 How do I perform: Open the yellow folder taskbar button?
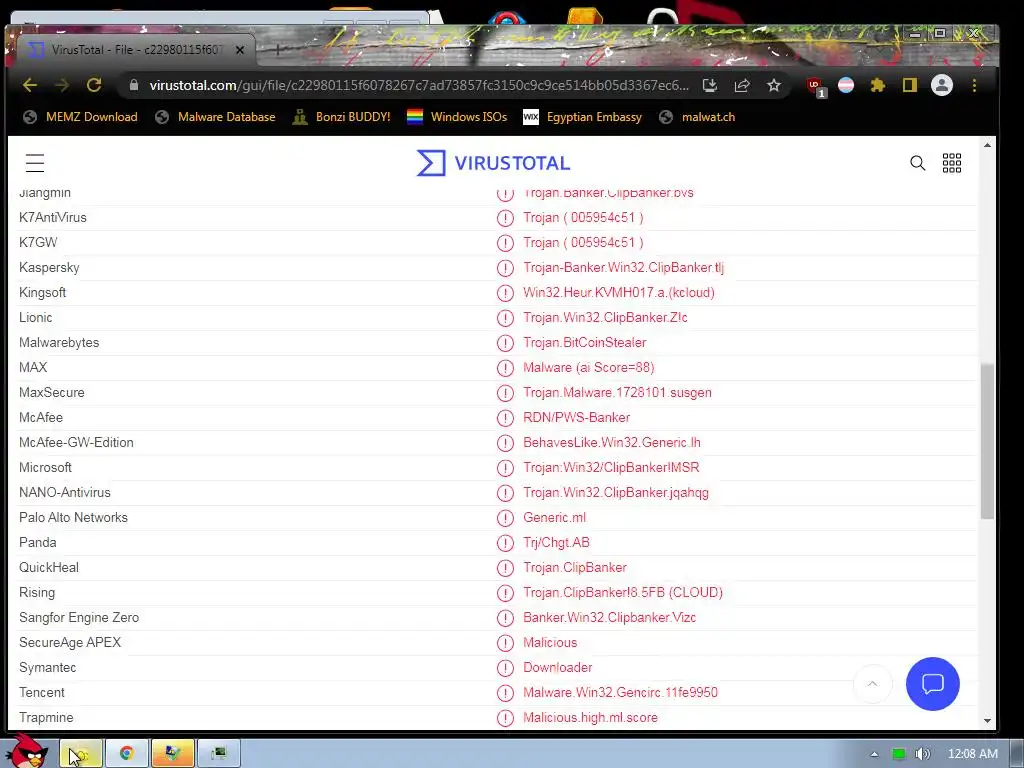(81, 754)
